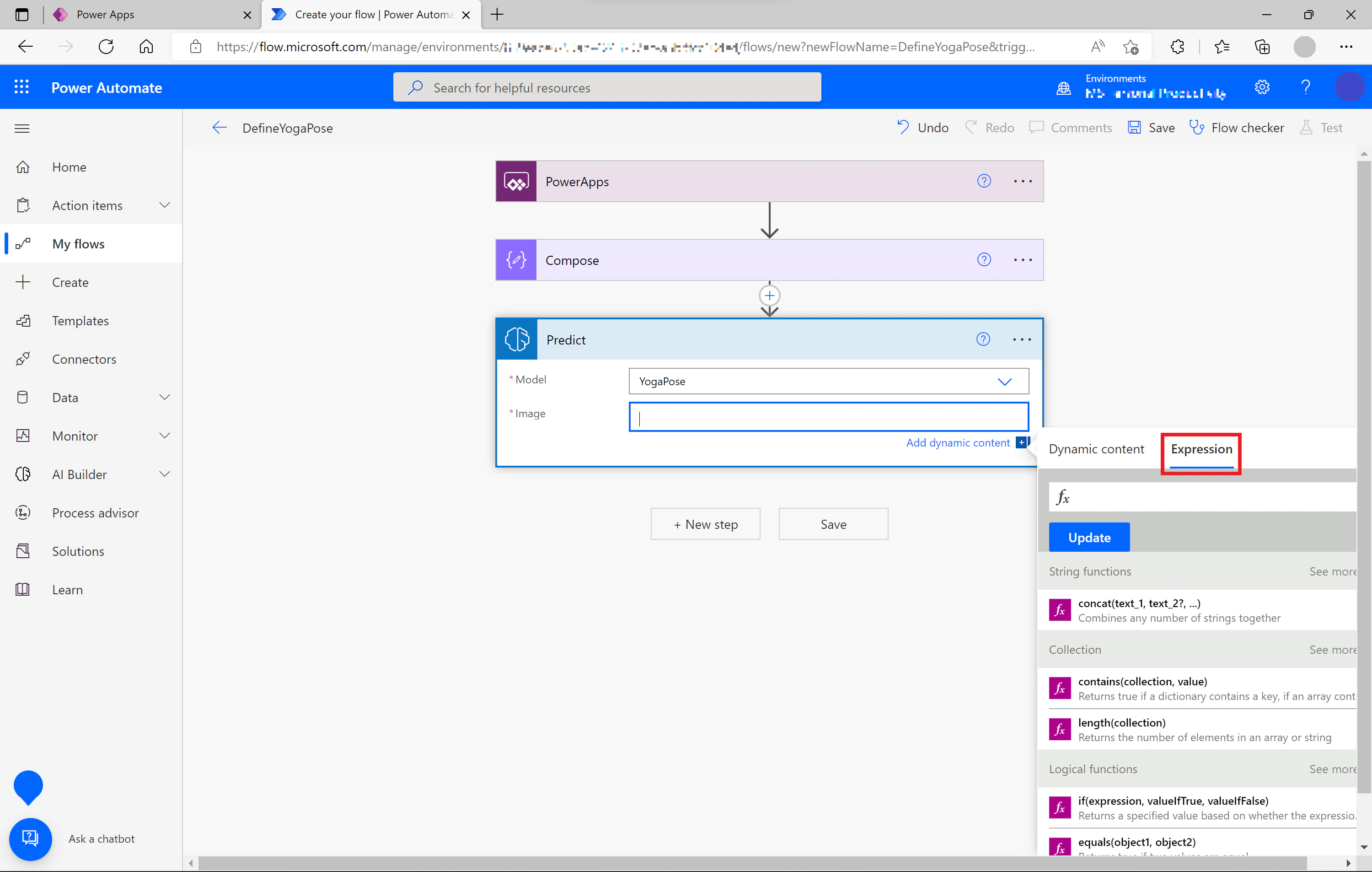Insert a step with the plus connector
This screenshot has width=1372, height=872.
769,296
